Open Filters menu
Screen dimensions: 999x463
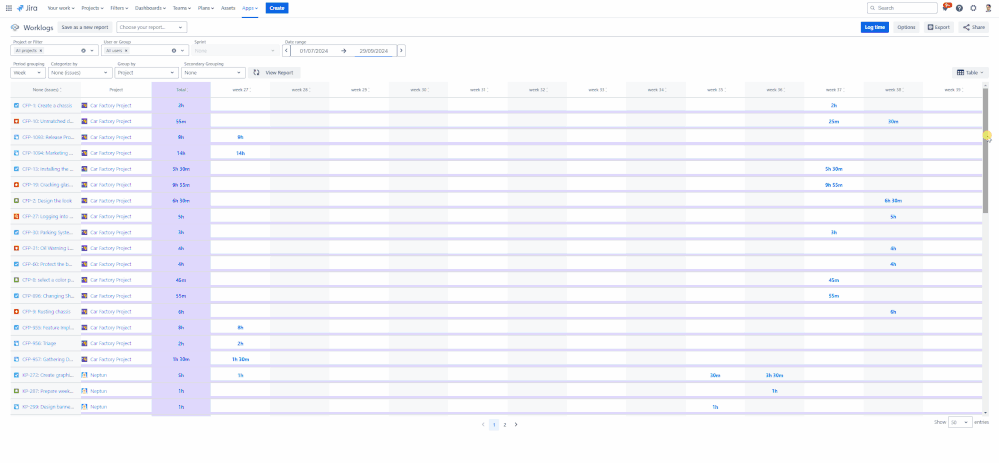(120, 8)
